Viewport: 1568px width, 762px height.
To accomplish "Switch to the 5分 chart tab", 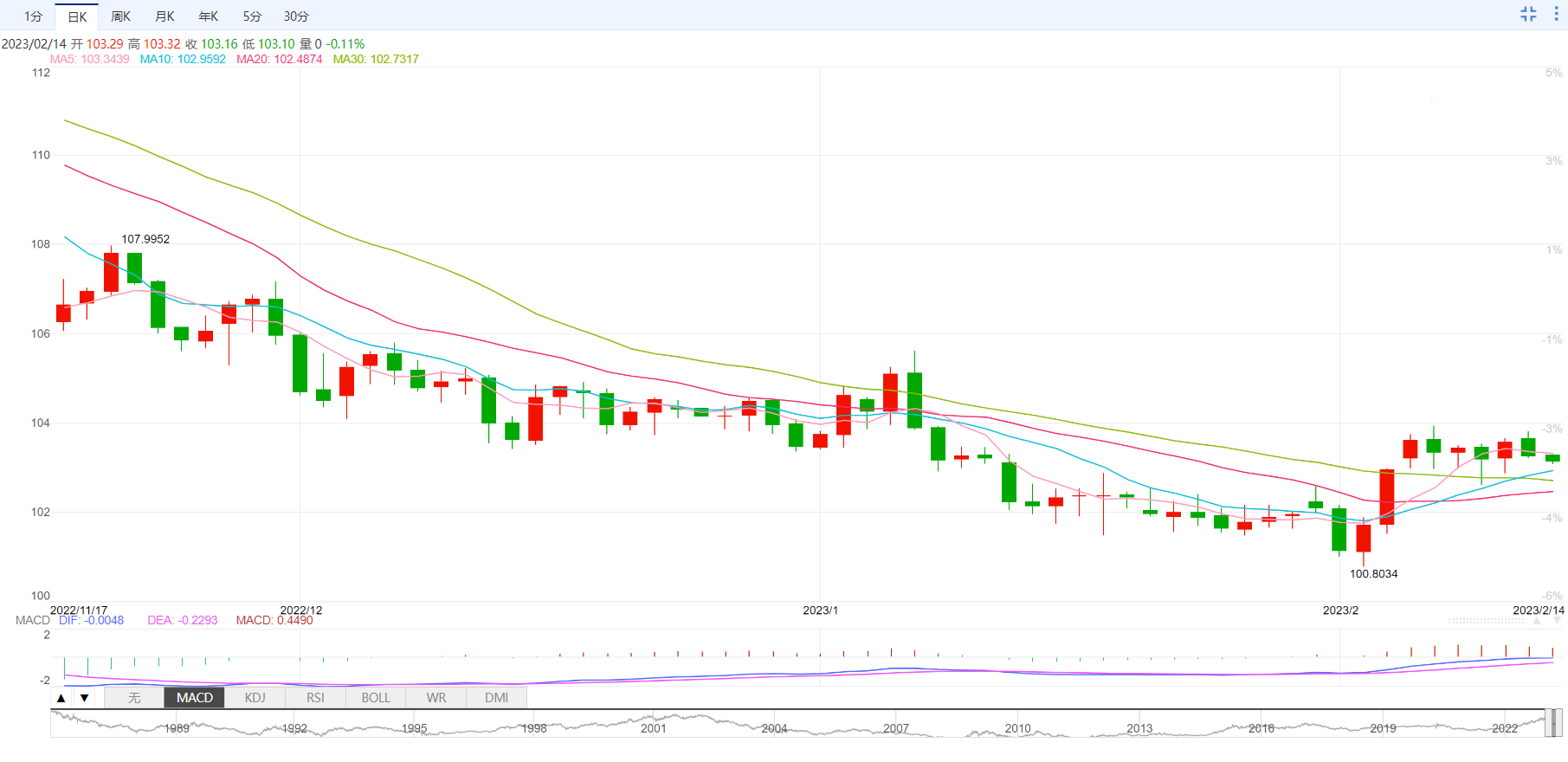I will [x=252, y=16].
